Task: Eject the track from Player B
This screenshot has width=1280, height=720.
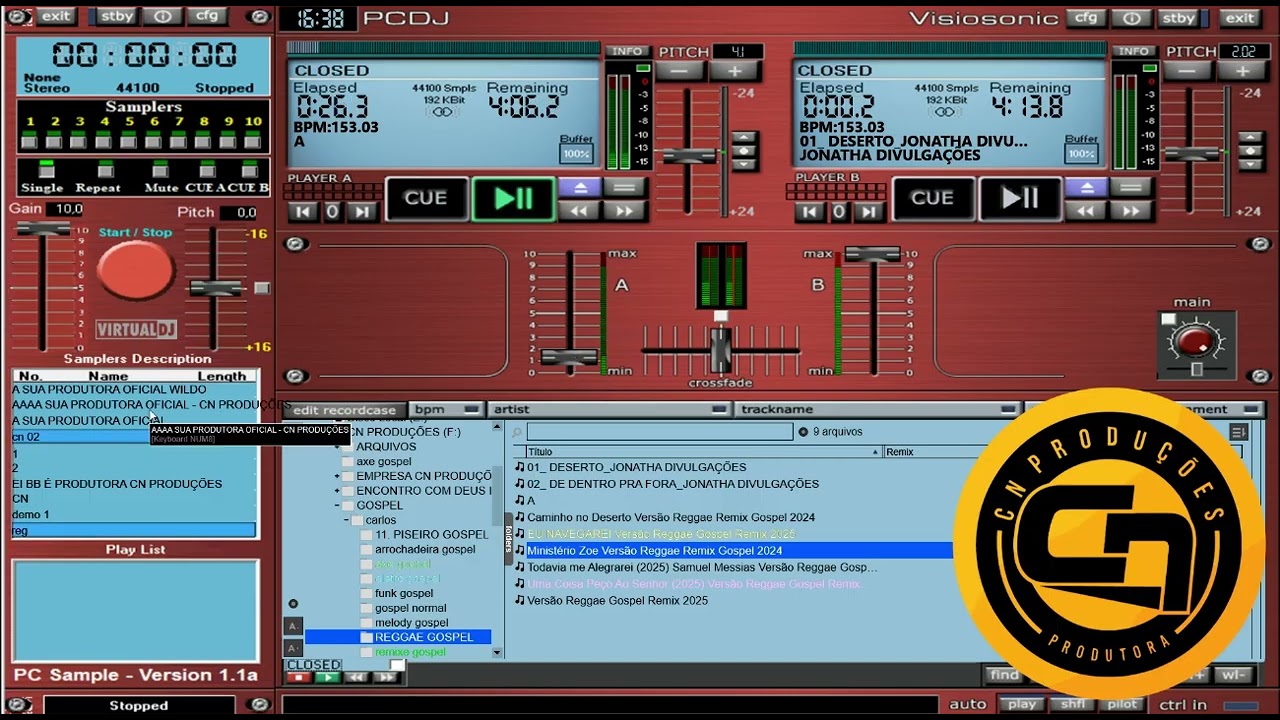Action: point(1086,187)
